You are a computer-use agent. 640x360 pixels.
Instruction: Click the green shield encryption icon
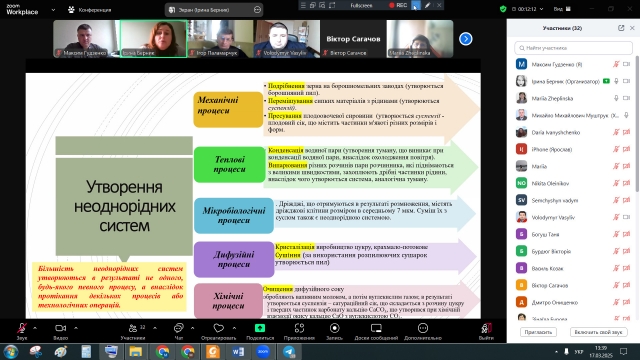point(503,9)
